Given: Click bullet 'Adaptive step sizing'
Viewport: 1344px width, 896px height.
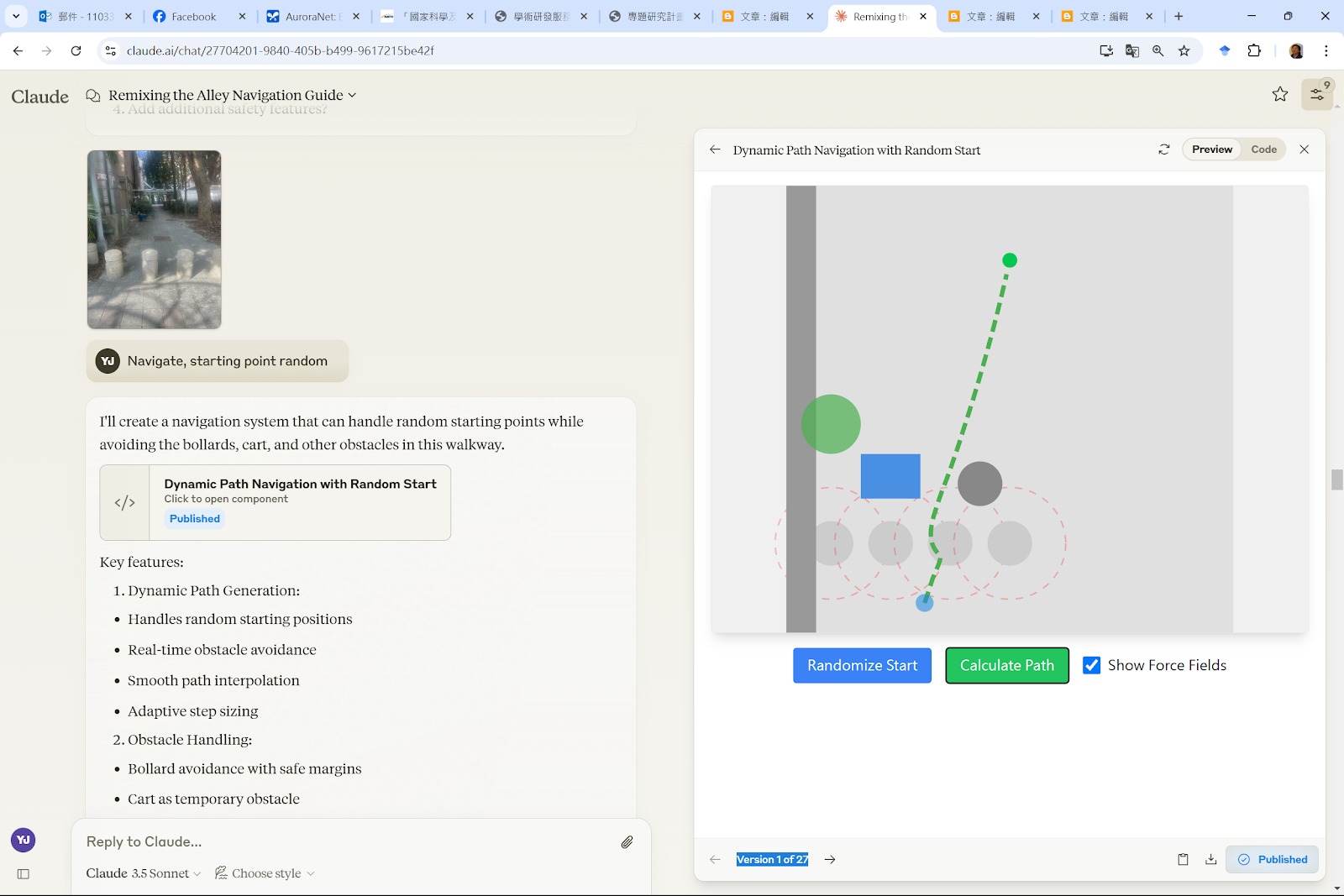Looking at the screenshot, I should pyautogui.click(x=193, y=711).
